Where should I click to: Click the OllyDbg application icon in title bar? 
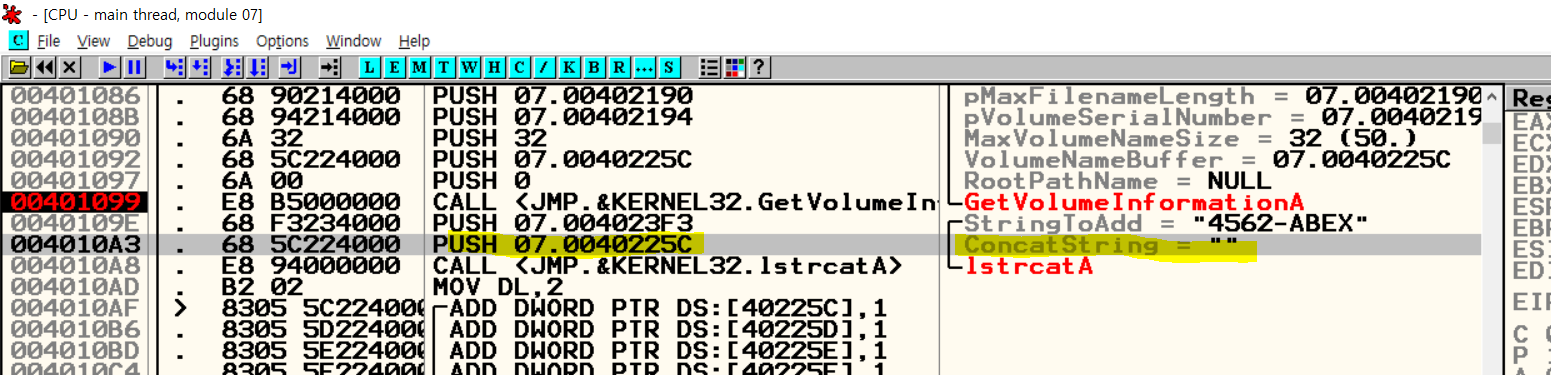point(12,13)
